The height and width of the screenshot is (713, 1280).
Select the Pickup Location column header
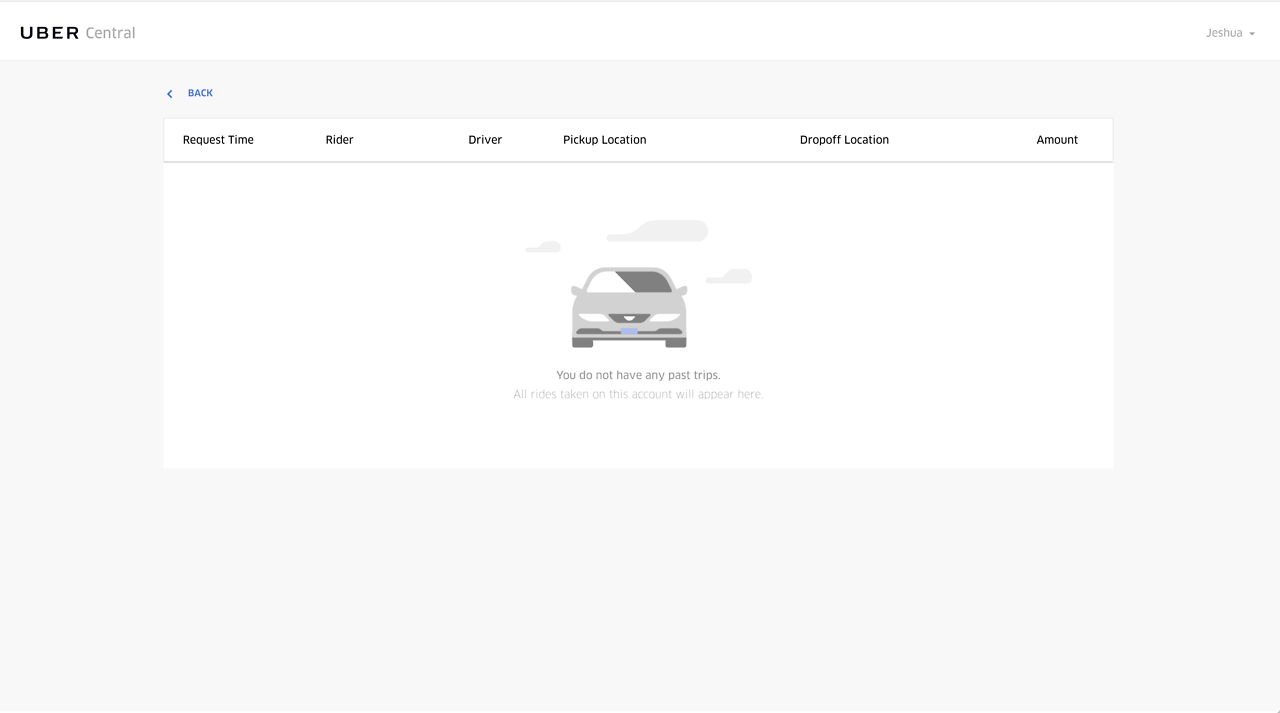604,140
